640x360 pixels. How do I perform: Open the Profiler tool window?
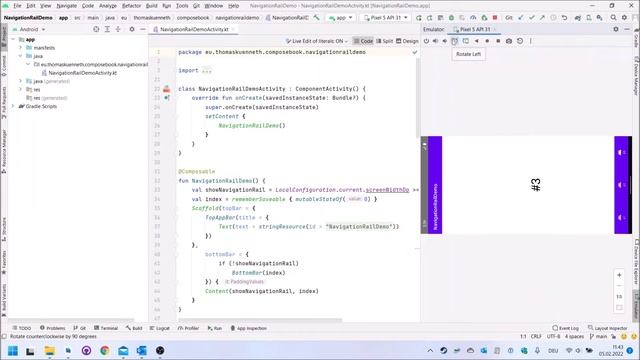coord(189,328)
